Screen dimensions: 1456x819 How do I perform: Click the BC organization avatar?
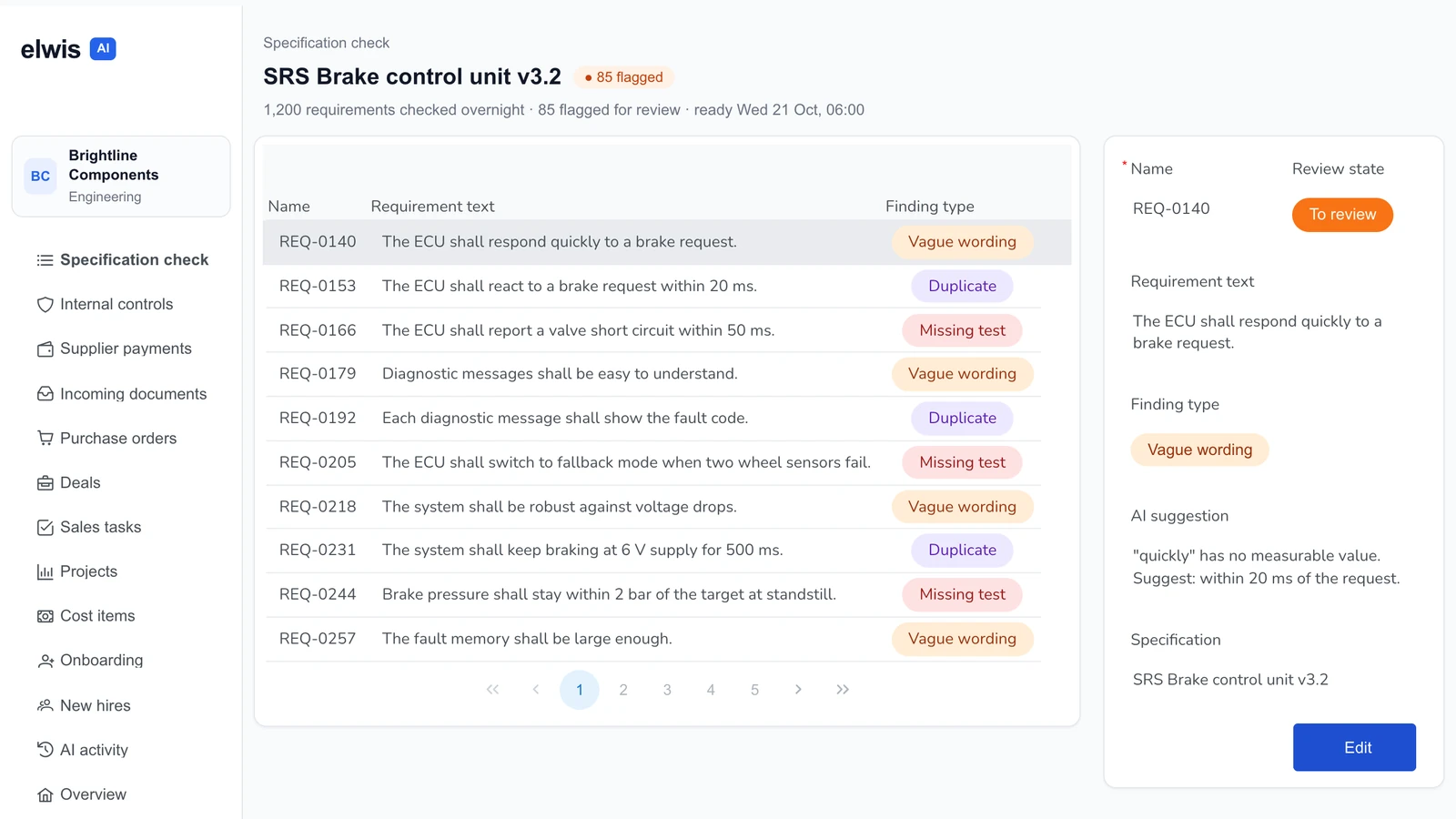[x=40, y=176]
